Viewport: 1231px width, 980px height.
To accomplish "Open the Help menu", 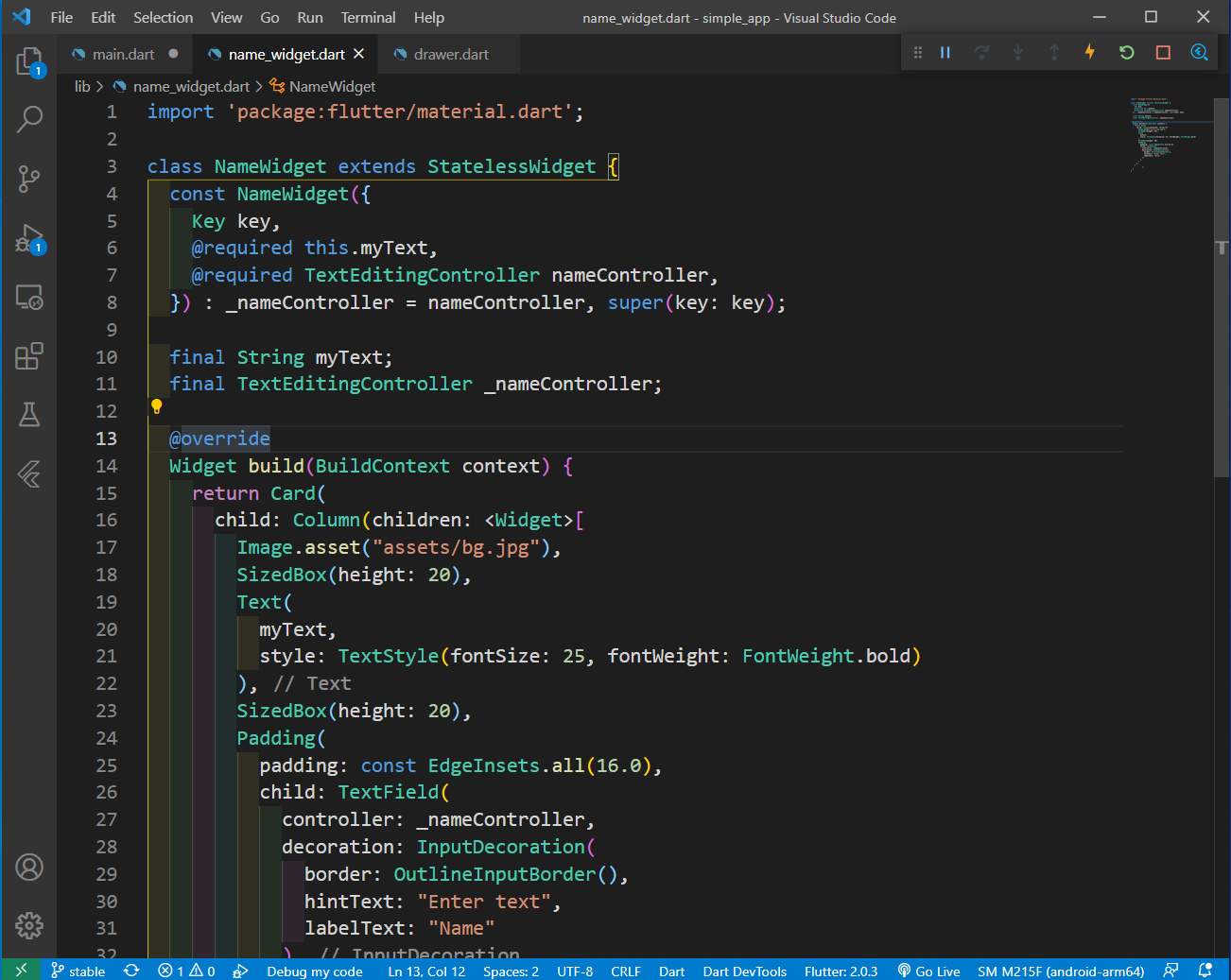I will point(428,17).
